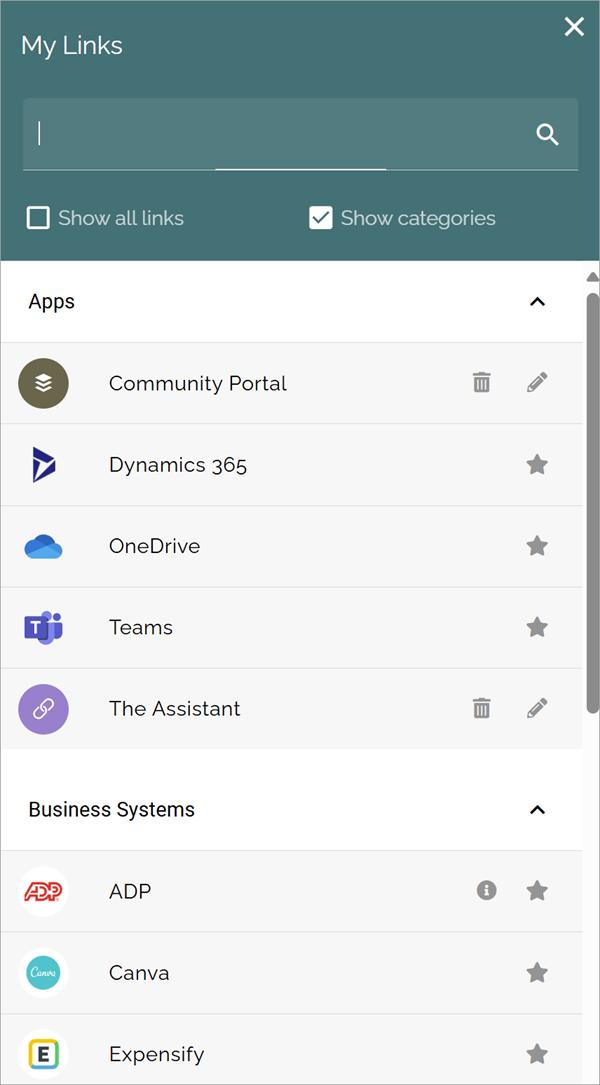
Task: Star the Teams link
Action: (537, 627)
